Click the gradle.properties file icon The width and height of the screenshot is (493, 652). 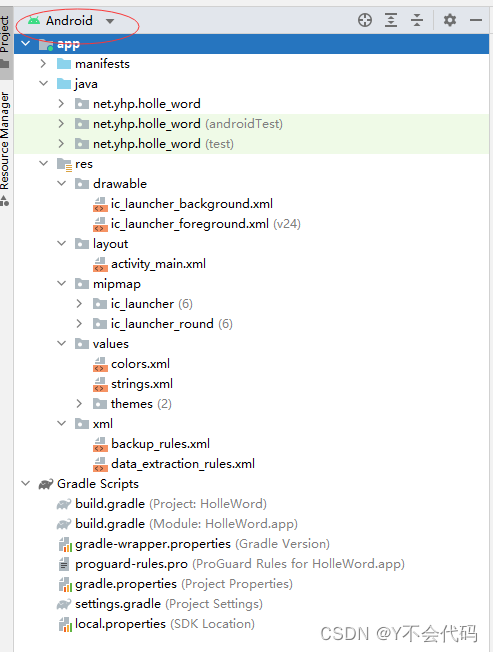pyautogui.click(x=65, y=584)
